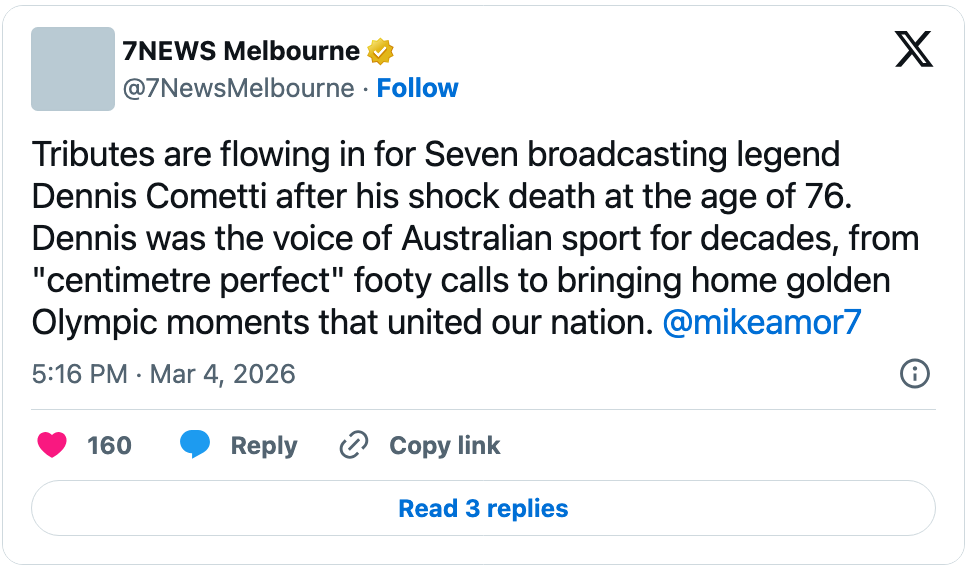Click the 7NEWS Melbourne account name
Viewport: 972px width, 572px height.
tap(240, 51)
